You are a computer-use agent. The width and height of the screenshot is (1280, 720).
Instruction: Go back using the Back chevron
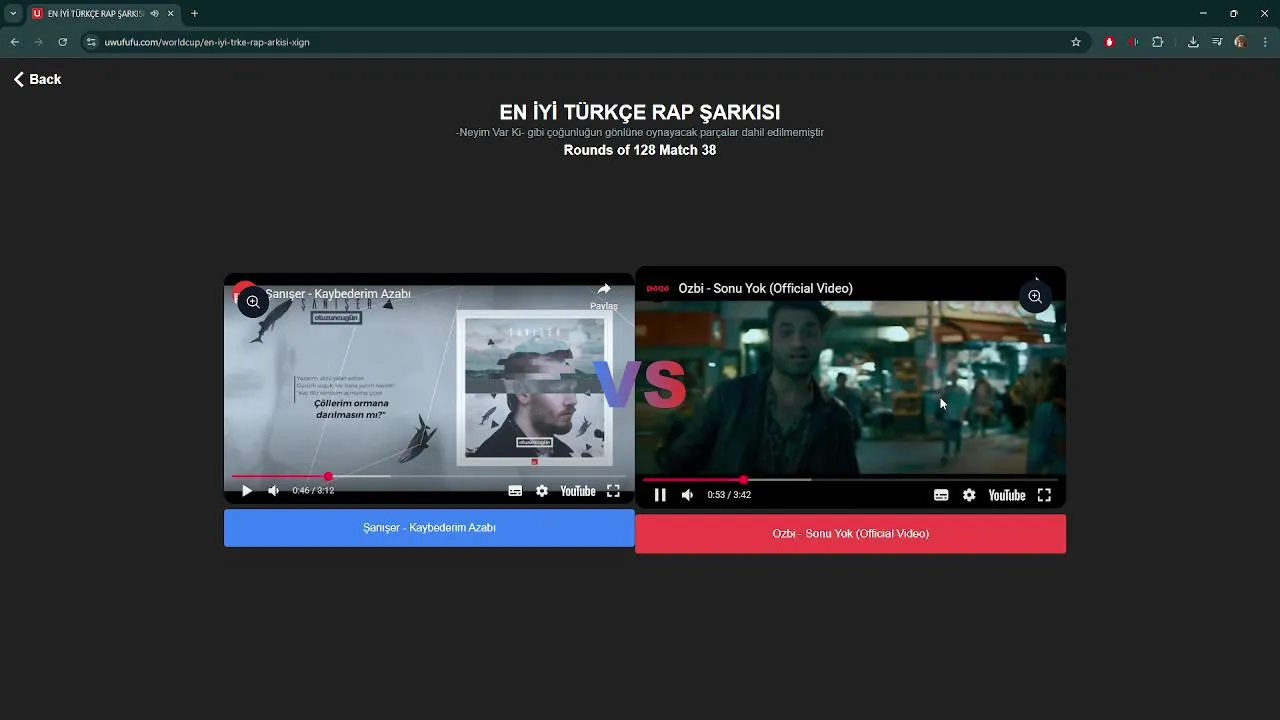click(x=37, y=79)
